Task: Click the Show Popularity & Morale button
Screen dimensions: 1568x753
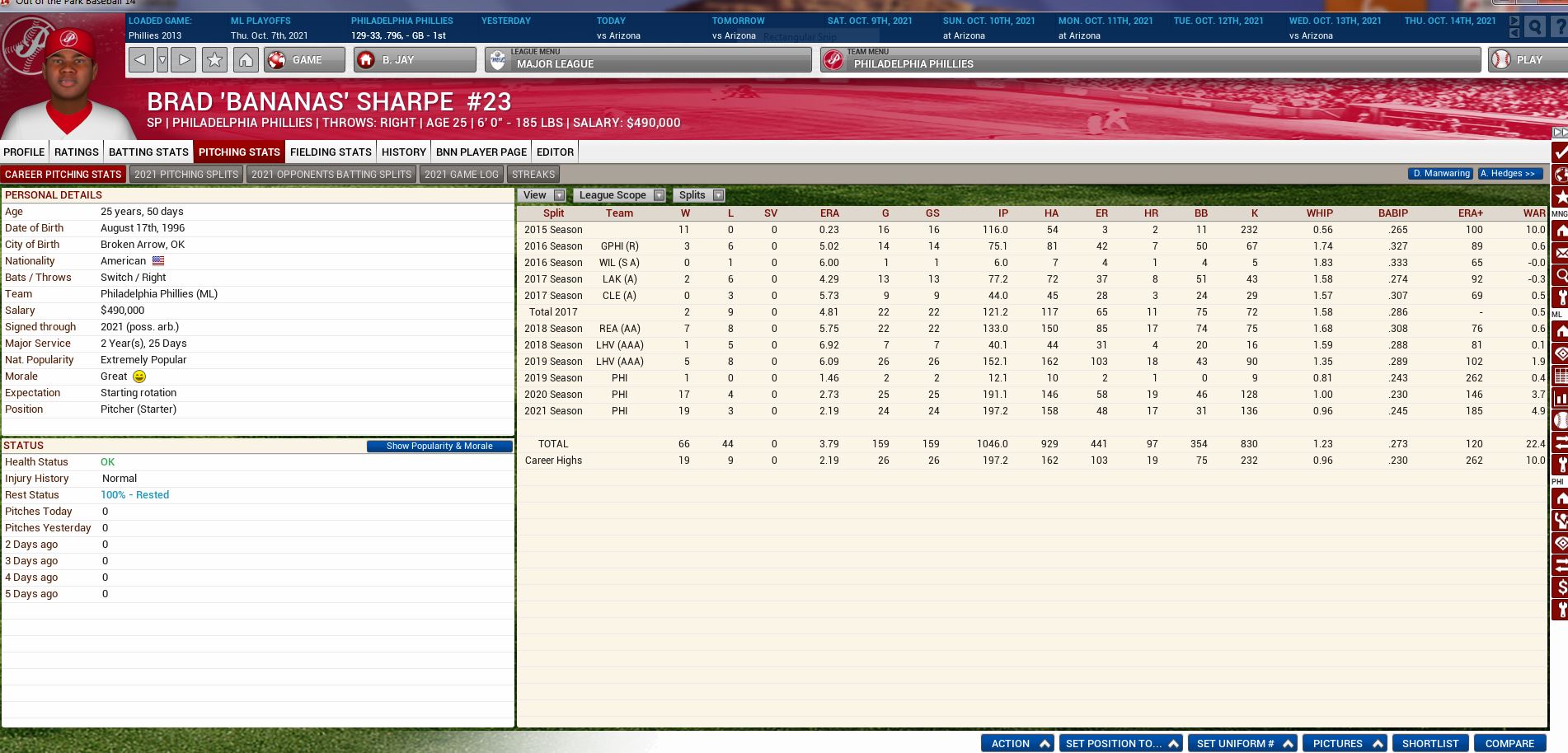Action: [x=439, y=445]
